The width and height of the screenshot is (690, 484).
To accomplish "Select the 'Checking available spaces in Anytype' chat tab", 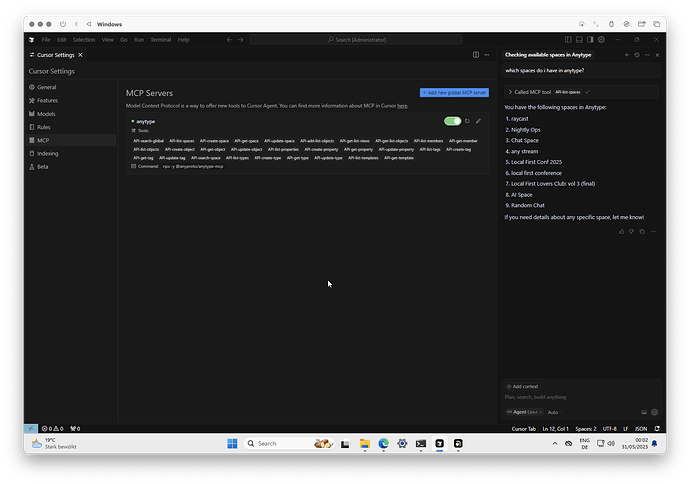I will click(548, 55).
